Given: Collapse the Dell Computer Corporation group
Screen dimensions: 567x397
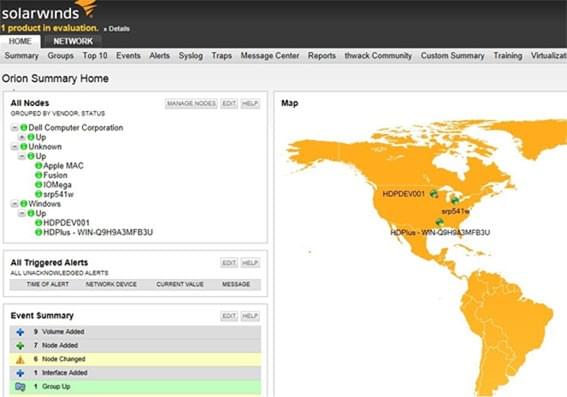Looking at the screenshot, I should pos(14,128).
